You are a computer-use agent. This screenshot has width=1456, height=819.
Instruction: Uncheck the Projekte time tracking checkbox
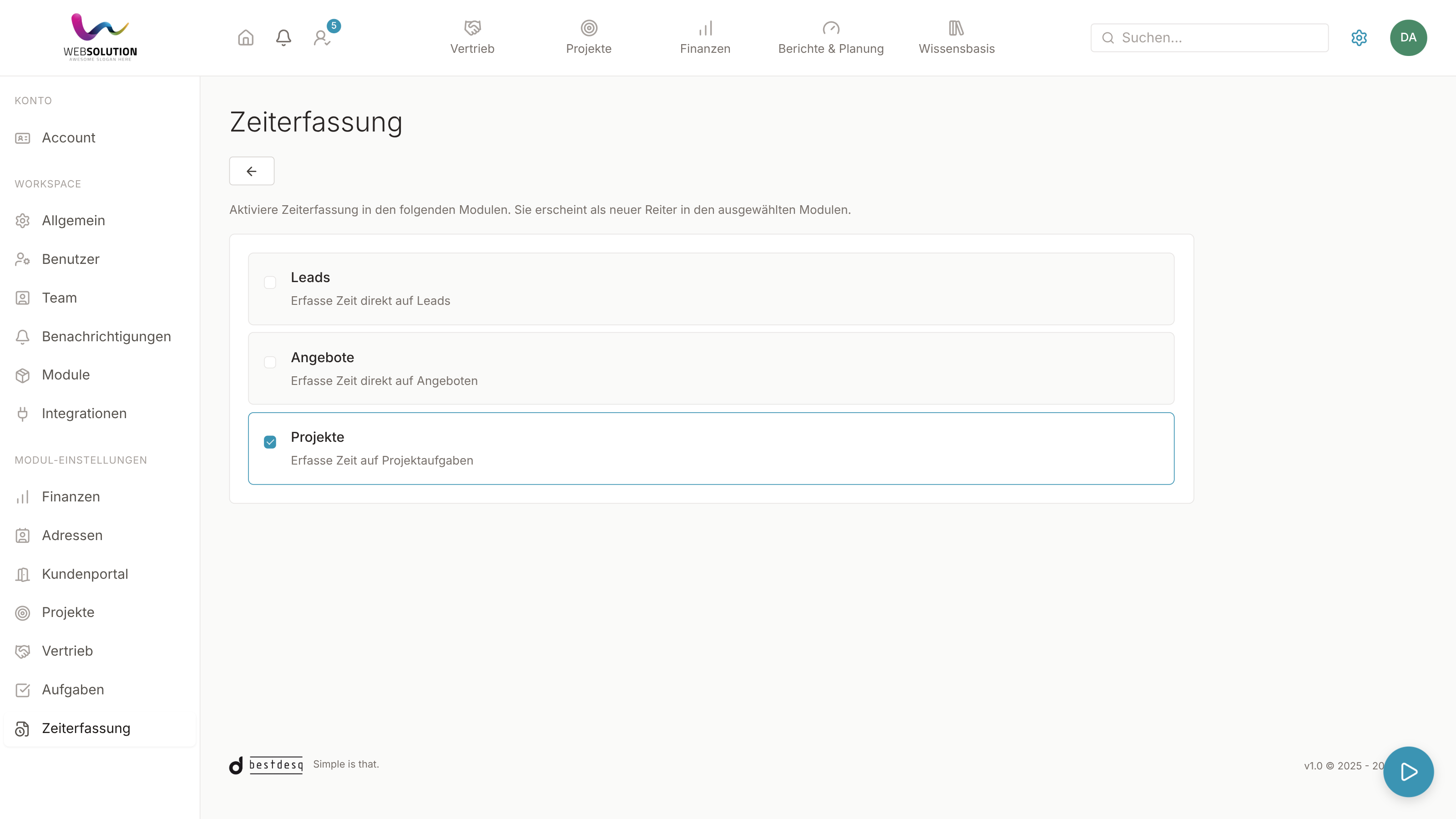[270, 442]
